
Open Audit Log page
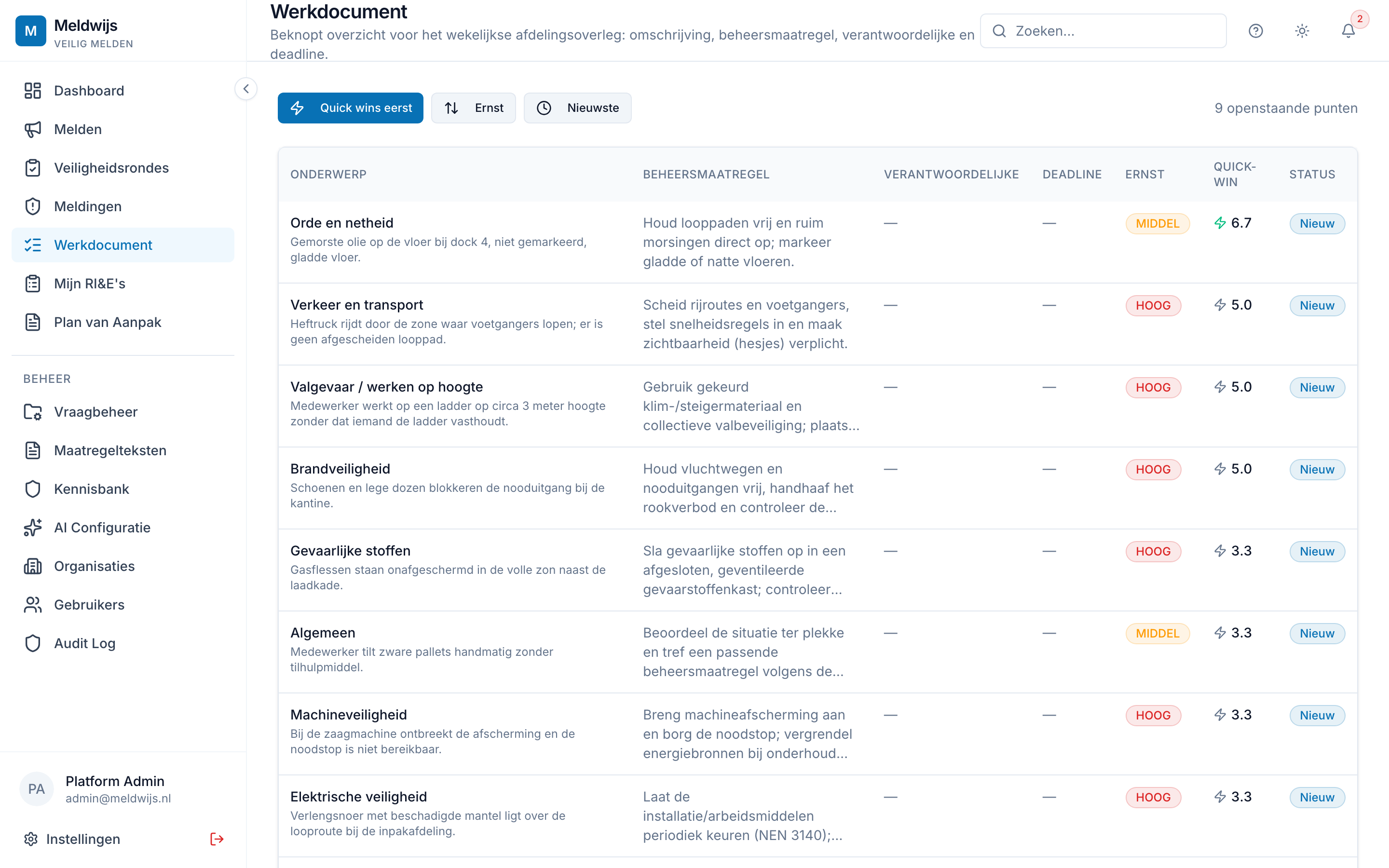(x=123, y=644)
